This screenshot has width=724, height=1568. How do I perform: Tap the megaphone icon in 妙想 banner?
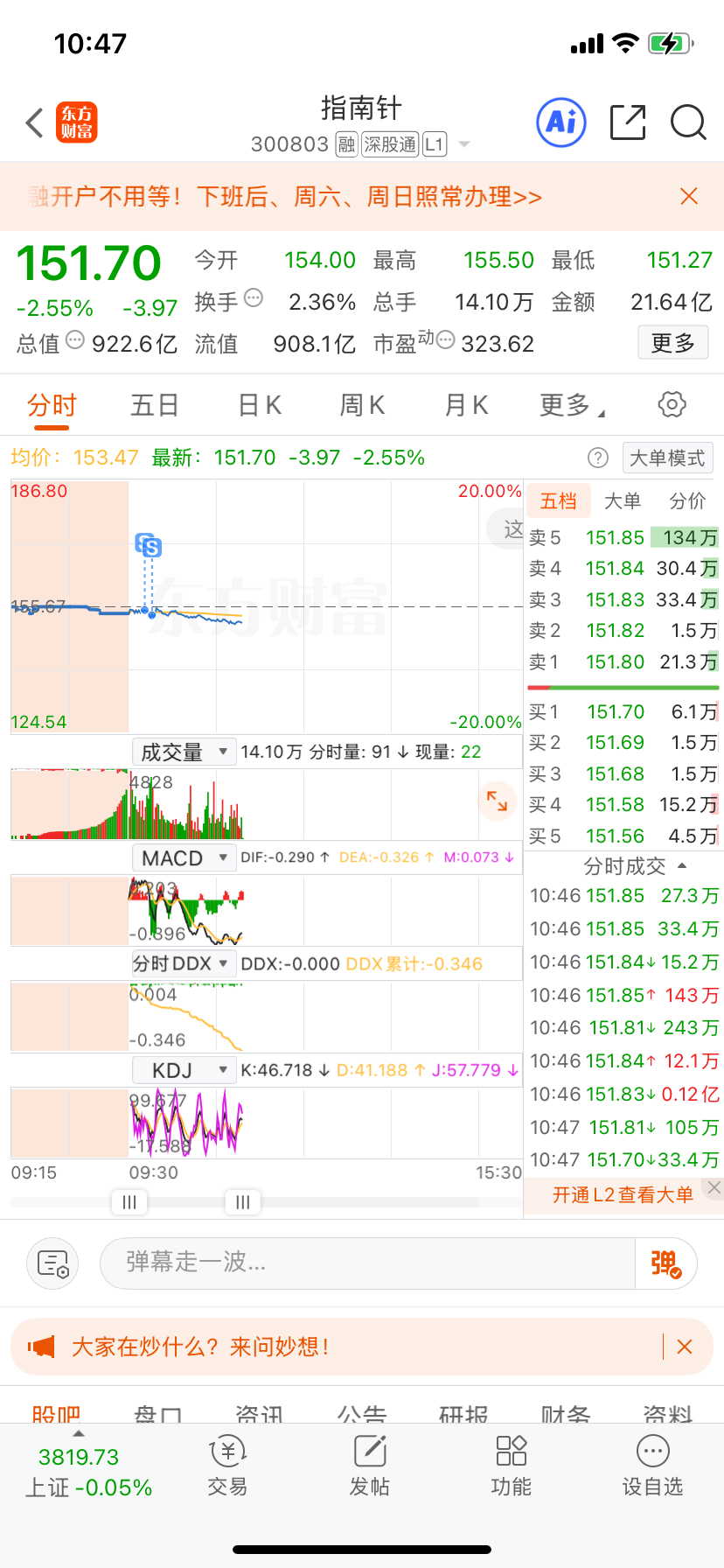(x=41, y=1347)
